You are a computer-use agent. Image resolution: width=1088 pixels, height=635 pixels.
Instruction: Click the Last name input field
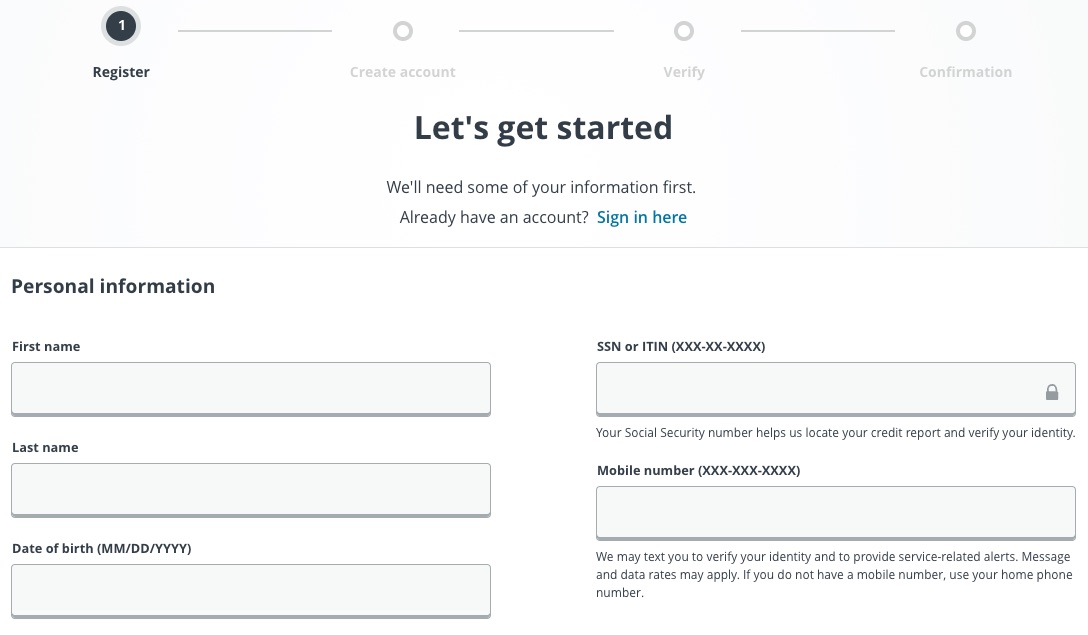(x=250, y=489)
